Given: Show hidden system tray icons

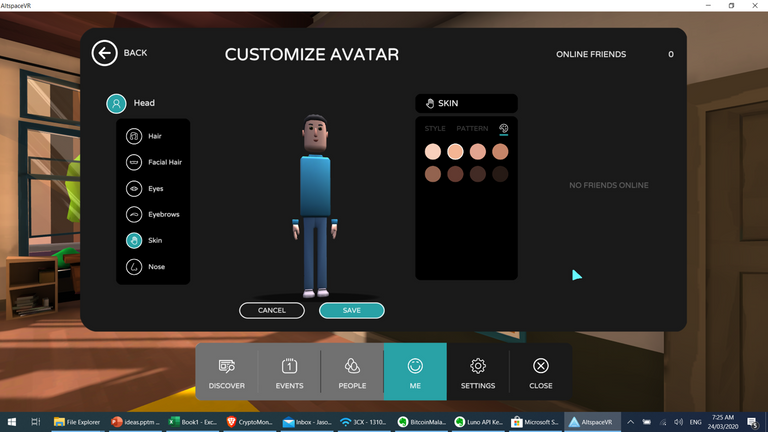Looking at the screenshot, I should 630,422.
